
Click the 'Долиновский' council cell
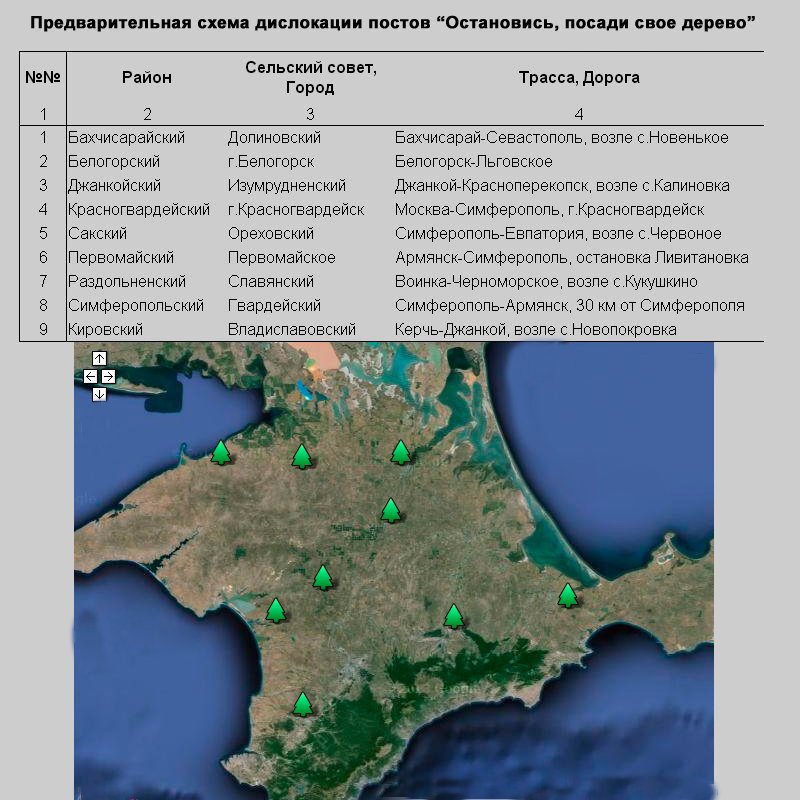[x=274, y=137]
